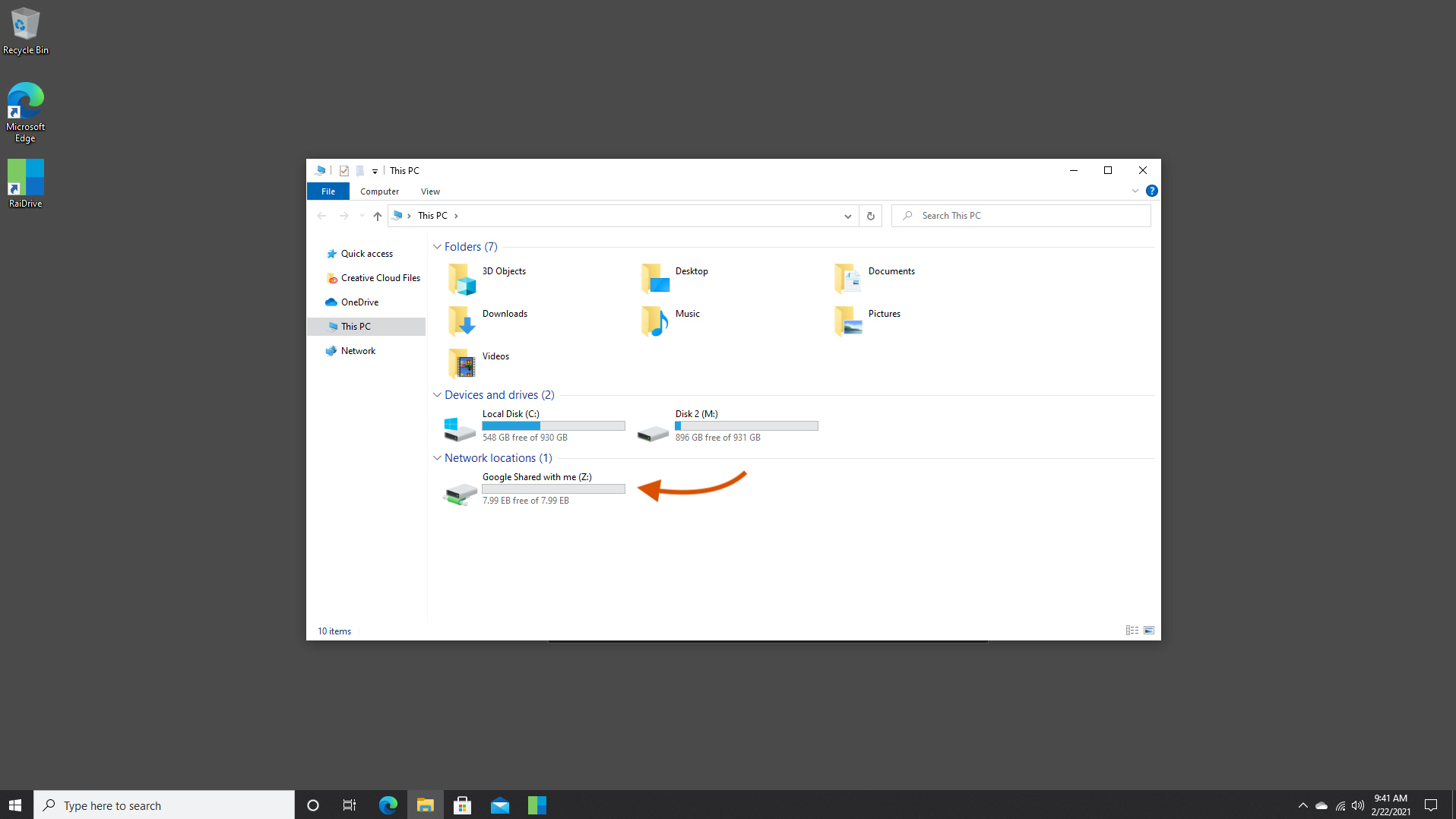
Task: Collapse the Network locations section
Action: (x=437, y=457)
